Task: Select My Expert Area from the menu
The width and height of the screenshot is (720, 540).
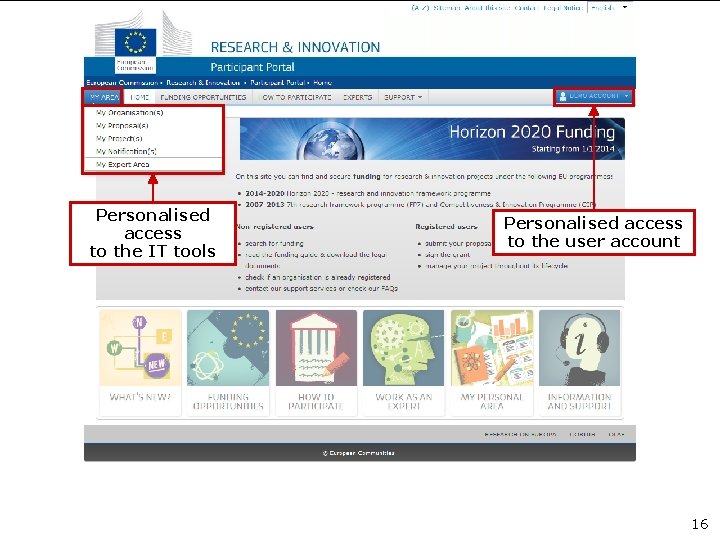Action: pos(123,164)
